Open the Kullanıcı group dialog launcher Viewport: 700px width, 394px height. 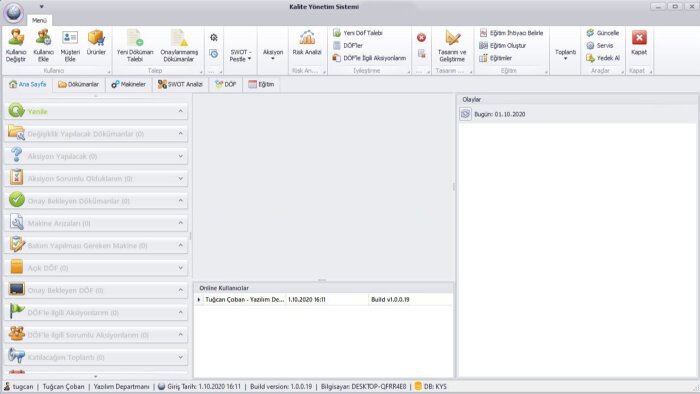tap(108, 71)
